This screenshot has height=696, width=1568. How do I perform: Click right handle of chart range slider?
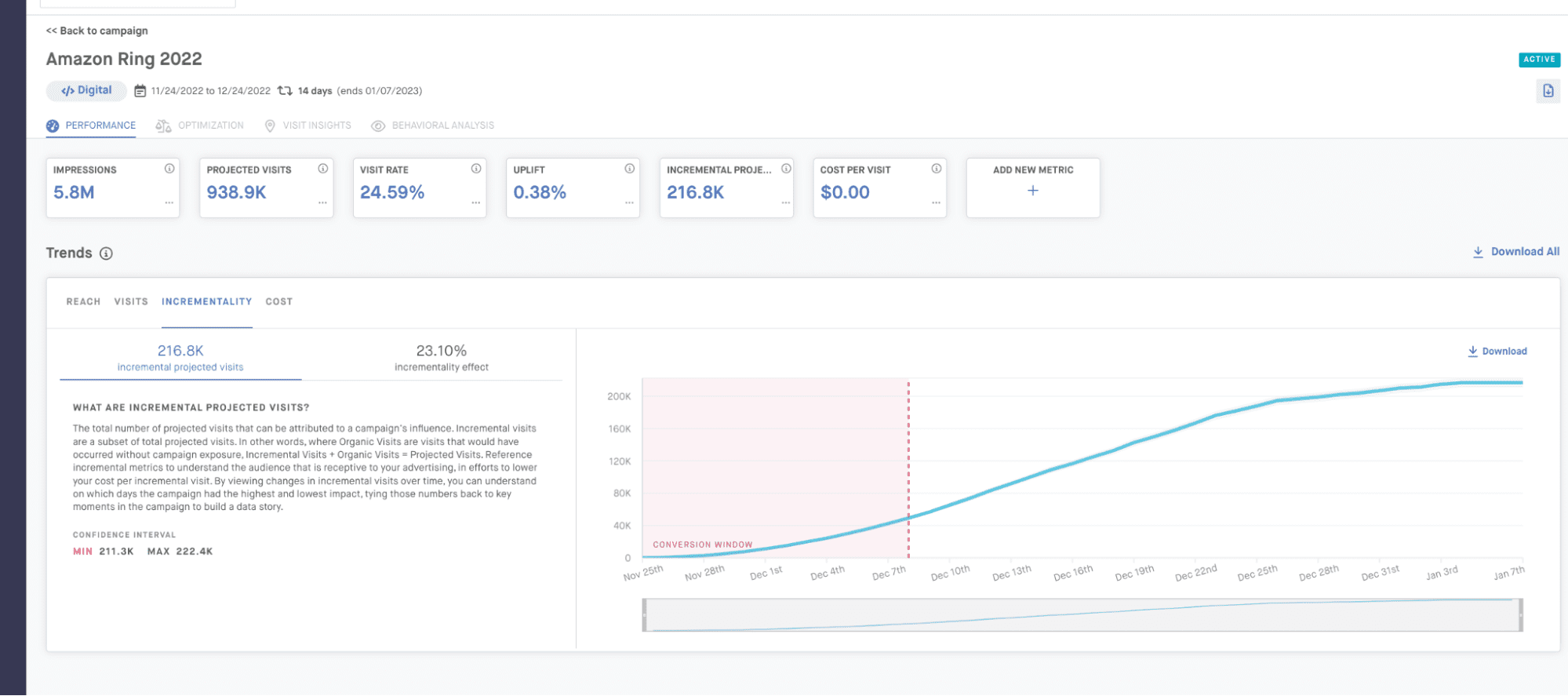coord(1520,615)
